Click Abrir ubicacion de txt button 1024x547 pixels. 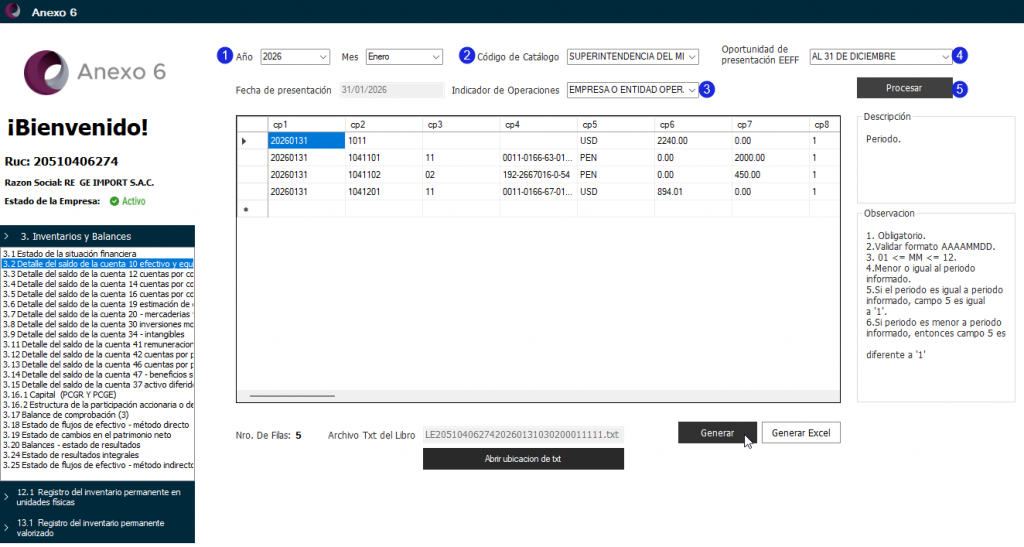tap(523, 459)
